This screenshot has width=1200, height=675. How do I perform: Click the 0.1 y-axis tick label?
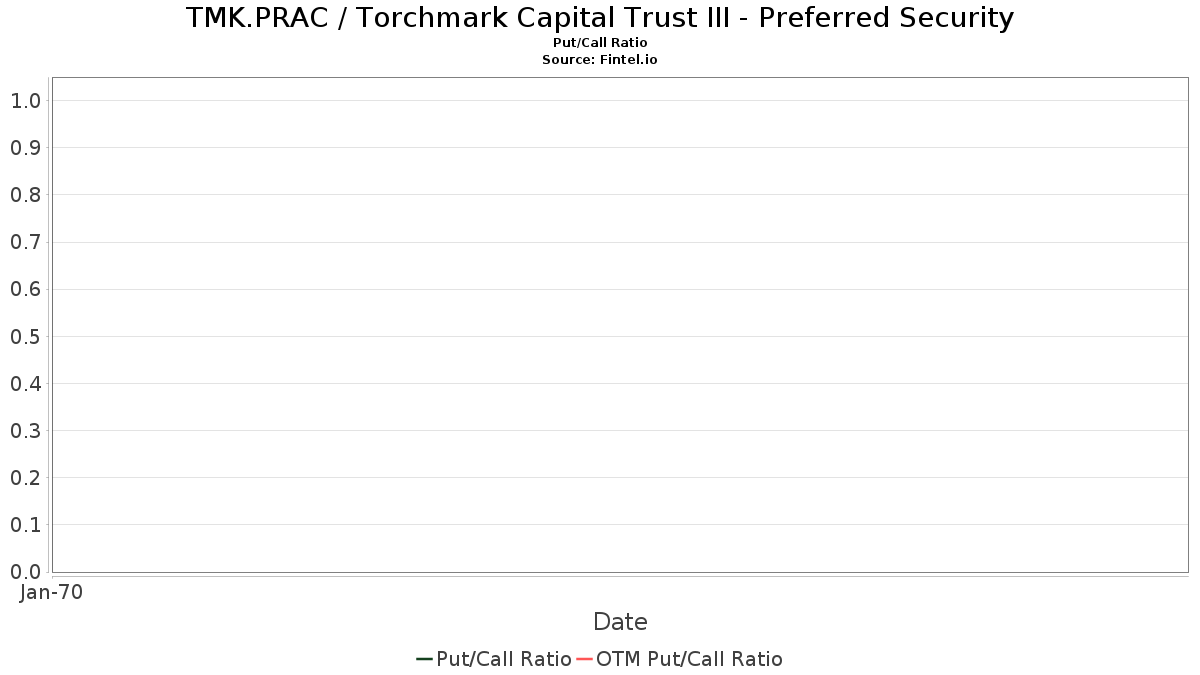(25, 524)
